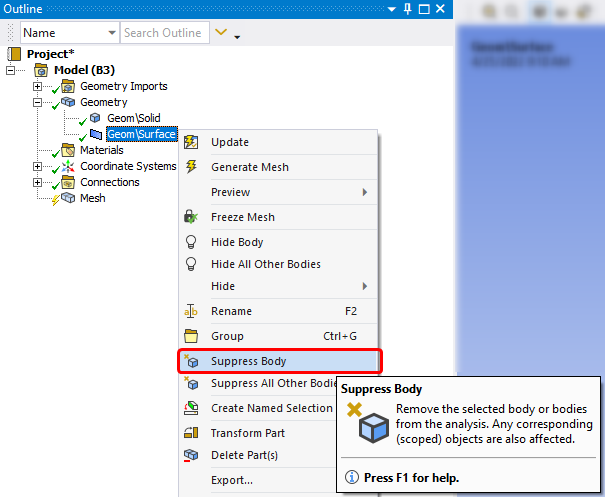Image resolution: width=605 pixels, height=497 pixels.
Task: Click the Group folder icon
Action: 191,336
